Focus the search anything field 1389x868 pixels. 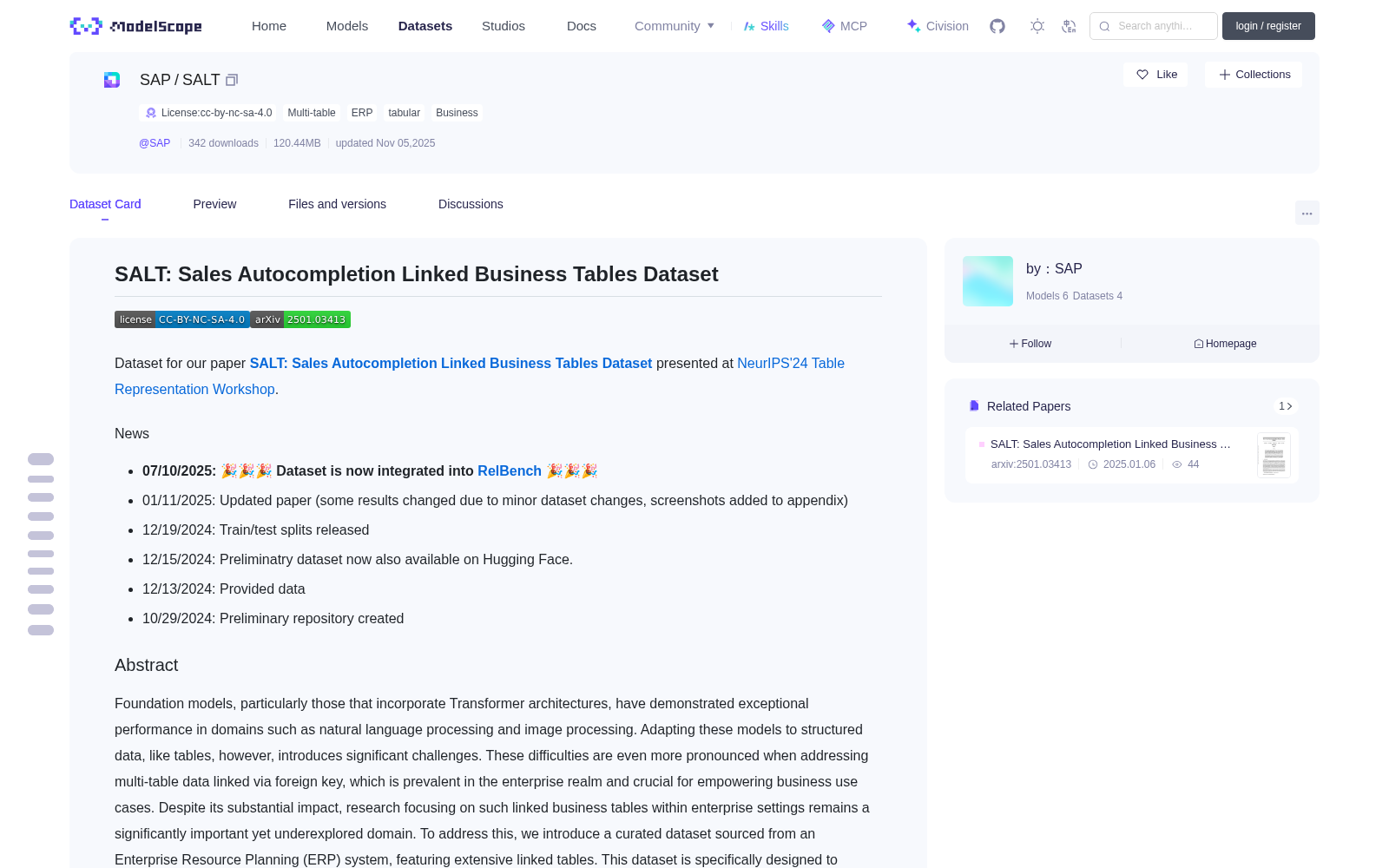tap(1154, 26)
